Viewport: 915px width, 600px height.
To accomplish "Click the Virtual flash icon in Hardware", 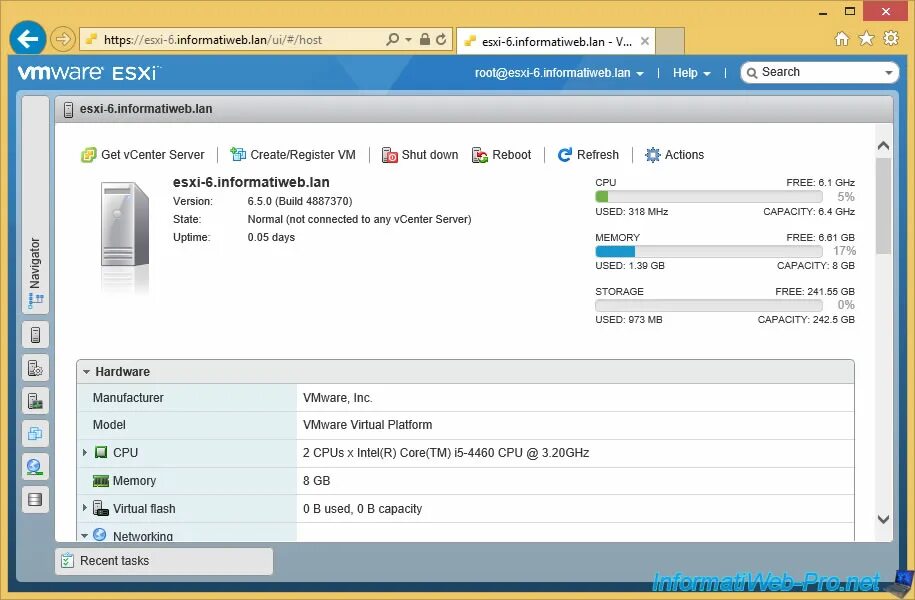I will 101,508.
